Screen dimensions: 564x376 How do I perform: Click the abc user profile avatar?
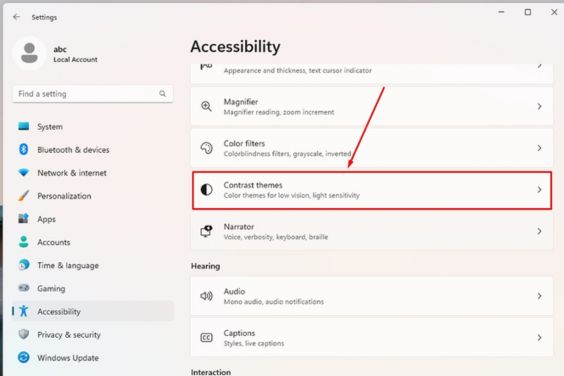[x=29, y=53]
